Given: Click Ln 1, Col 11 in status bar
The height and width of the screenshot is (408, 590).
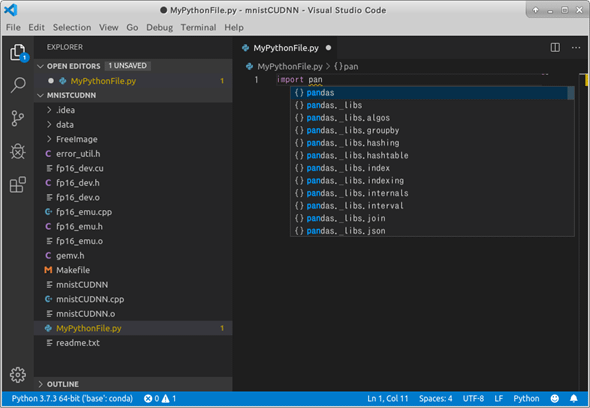Looking at the screenshot, I should tap(388, 399).
